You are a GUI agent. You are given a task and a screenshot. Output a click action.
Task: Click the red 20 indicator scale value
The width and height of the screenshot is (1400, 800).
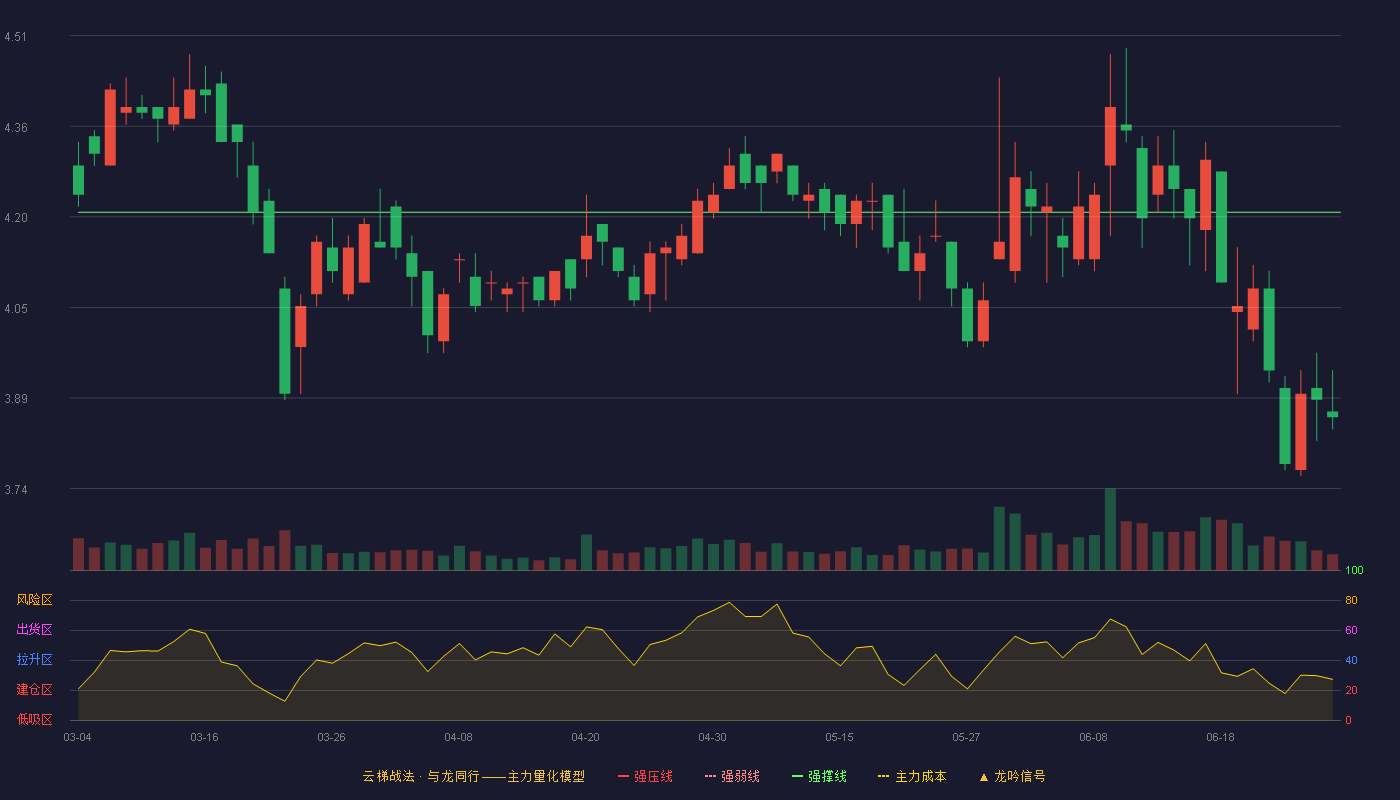(x=1351, y=690)
